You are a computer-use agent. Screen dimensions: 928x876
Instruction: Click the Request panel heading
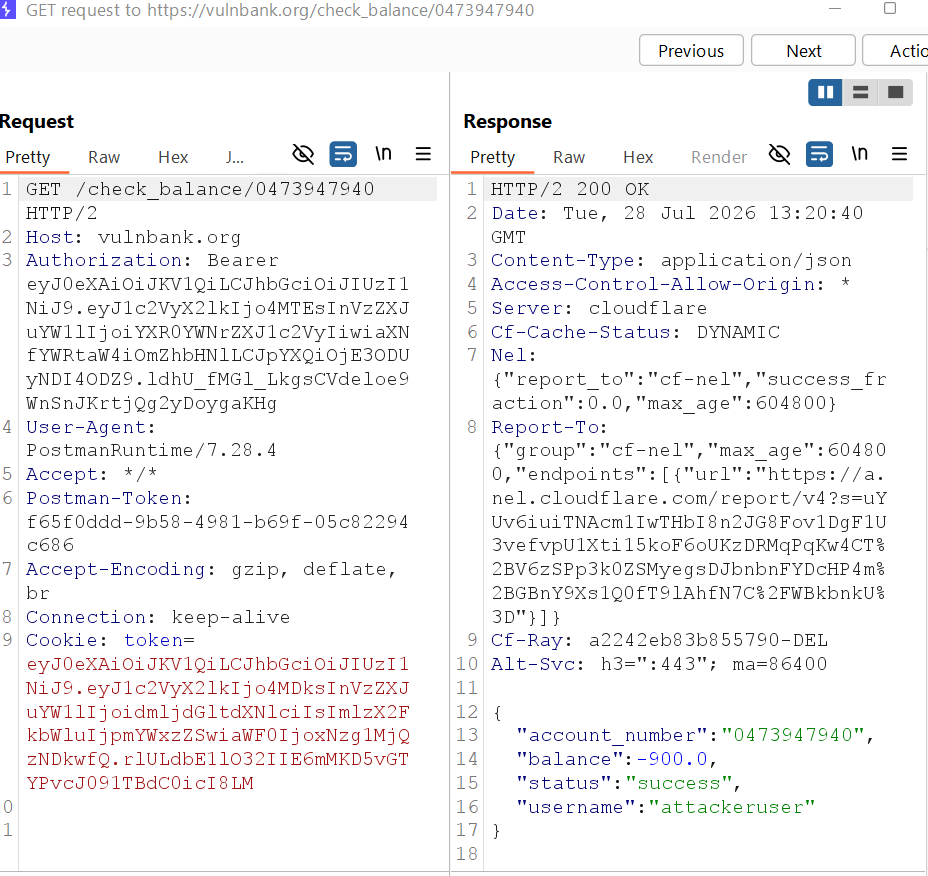coord(37,121)
